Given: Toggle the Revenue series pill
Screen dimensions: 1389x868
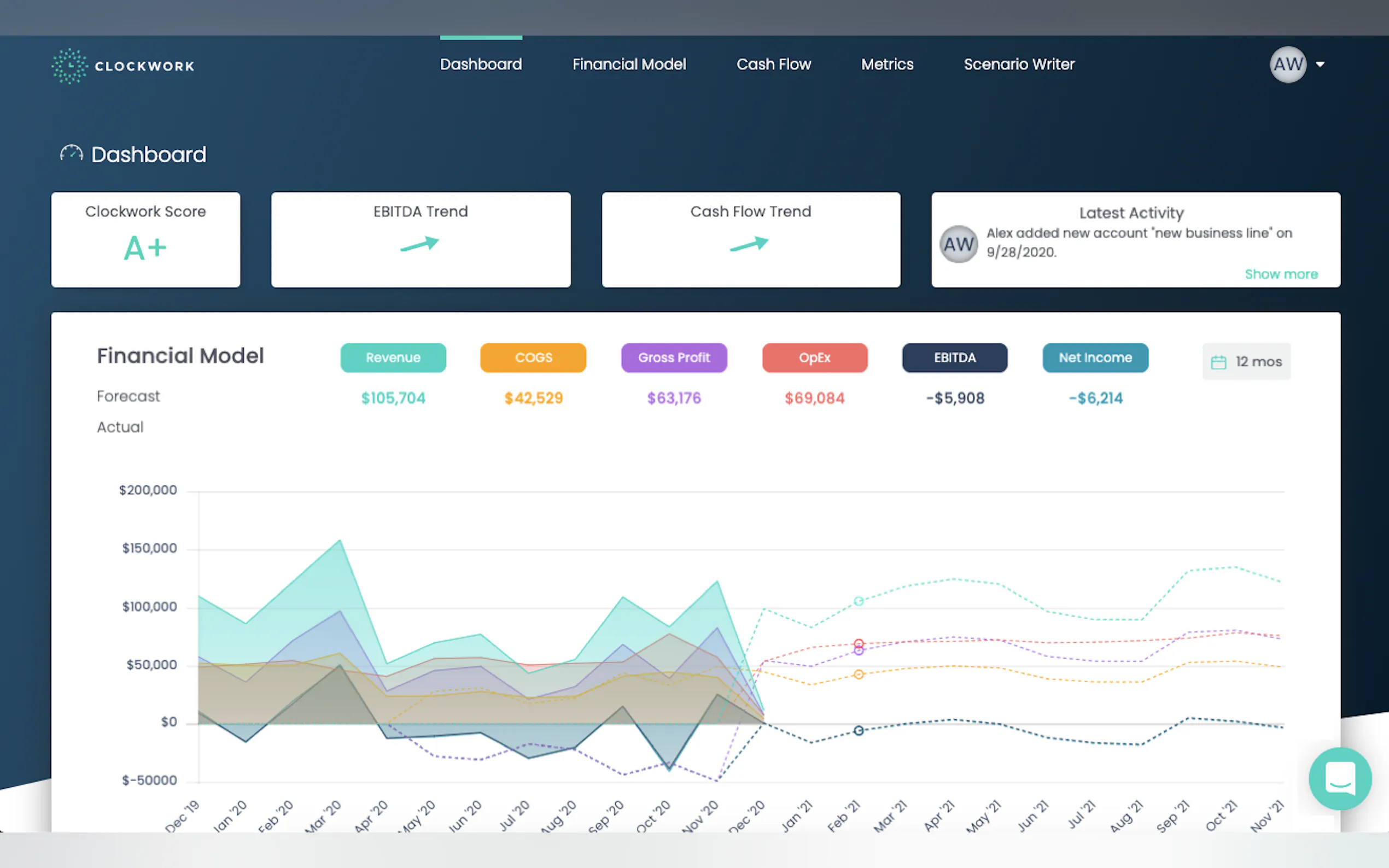Looking at the screenshot, I should [x=393, y=357].
